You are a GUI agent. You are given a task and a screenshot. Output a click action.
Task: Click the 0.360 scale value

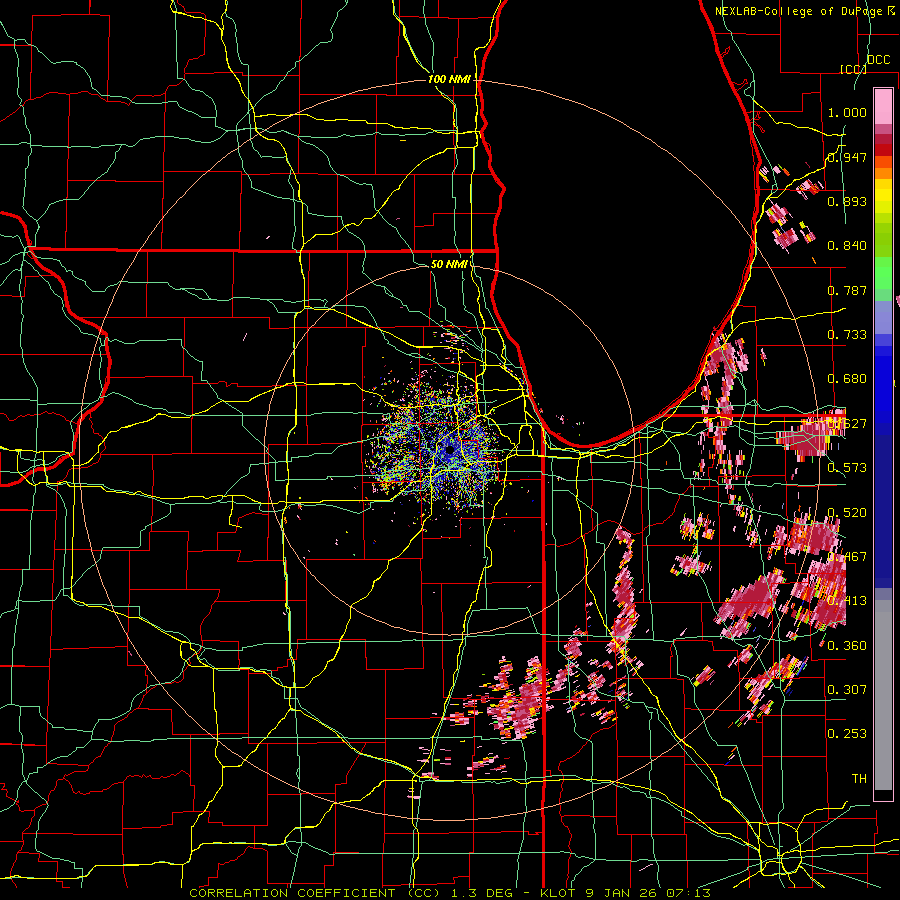847,646
